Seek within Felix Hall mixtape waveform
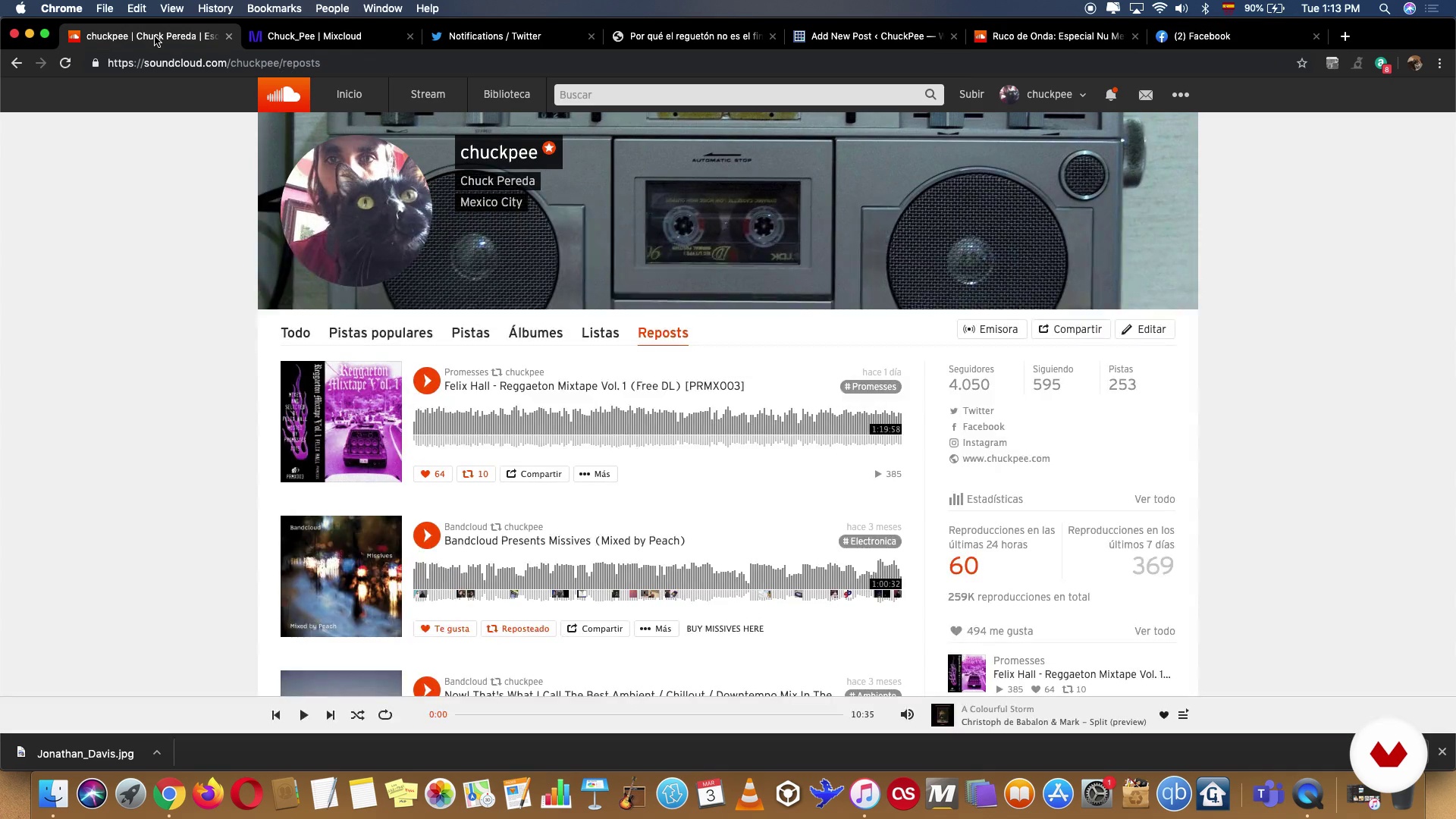The width and height of the screenshot is (1456, 819). click(657, 426)
